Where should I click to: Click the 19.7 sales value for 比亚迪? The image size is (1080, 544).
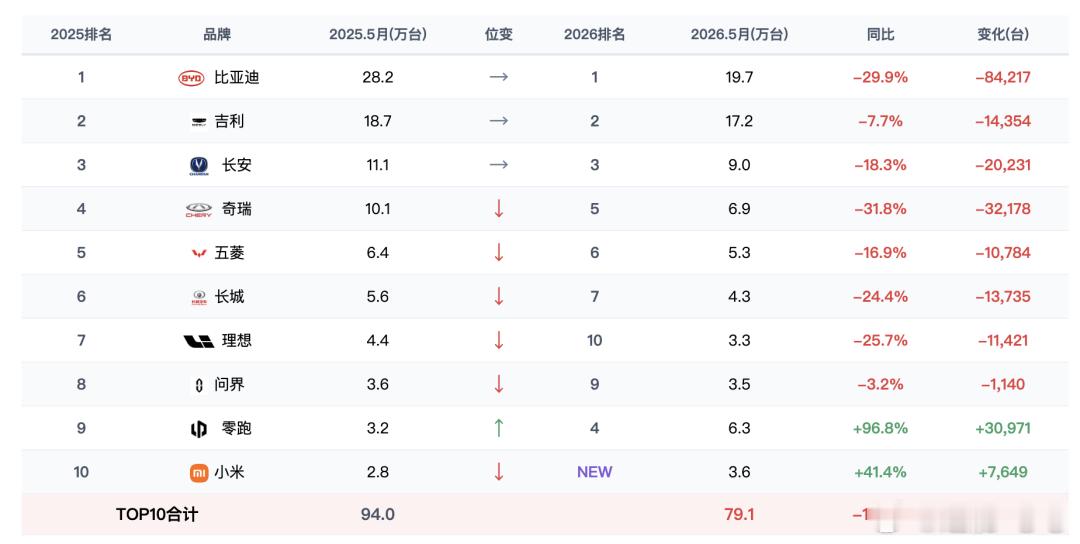tap(739, 77)
